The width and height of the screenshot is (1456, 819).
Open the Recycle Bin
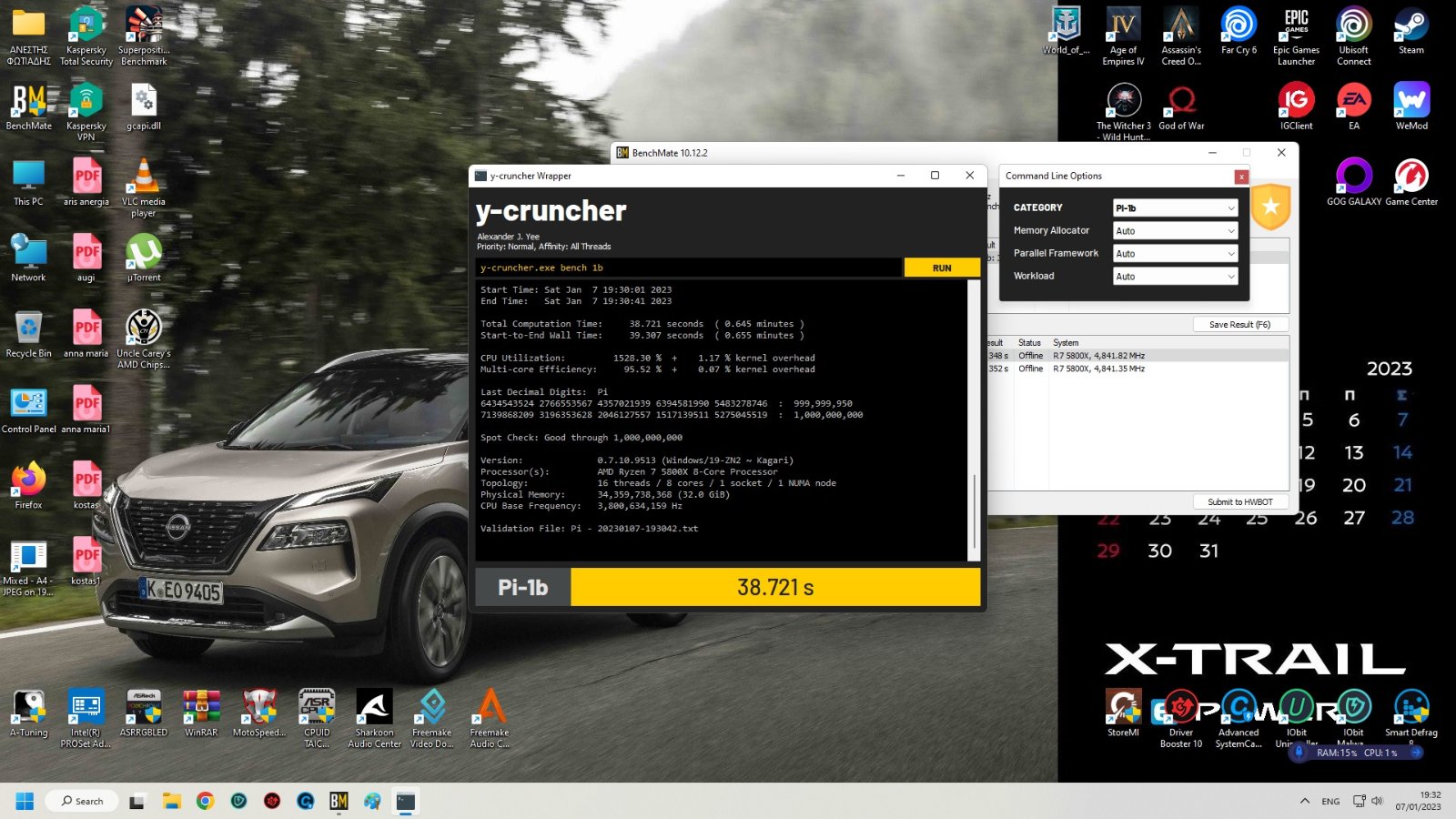point(28,334)
